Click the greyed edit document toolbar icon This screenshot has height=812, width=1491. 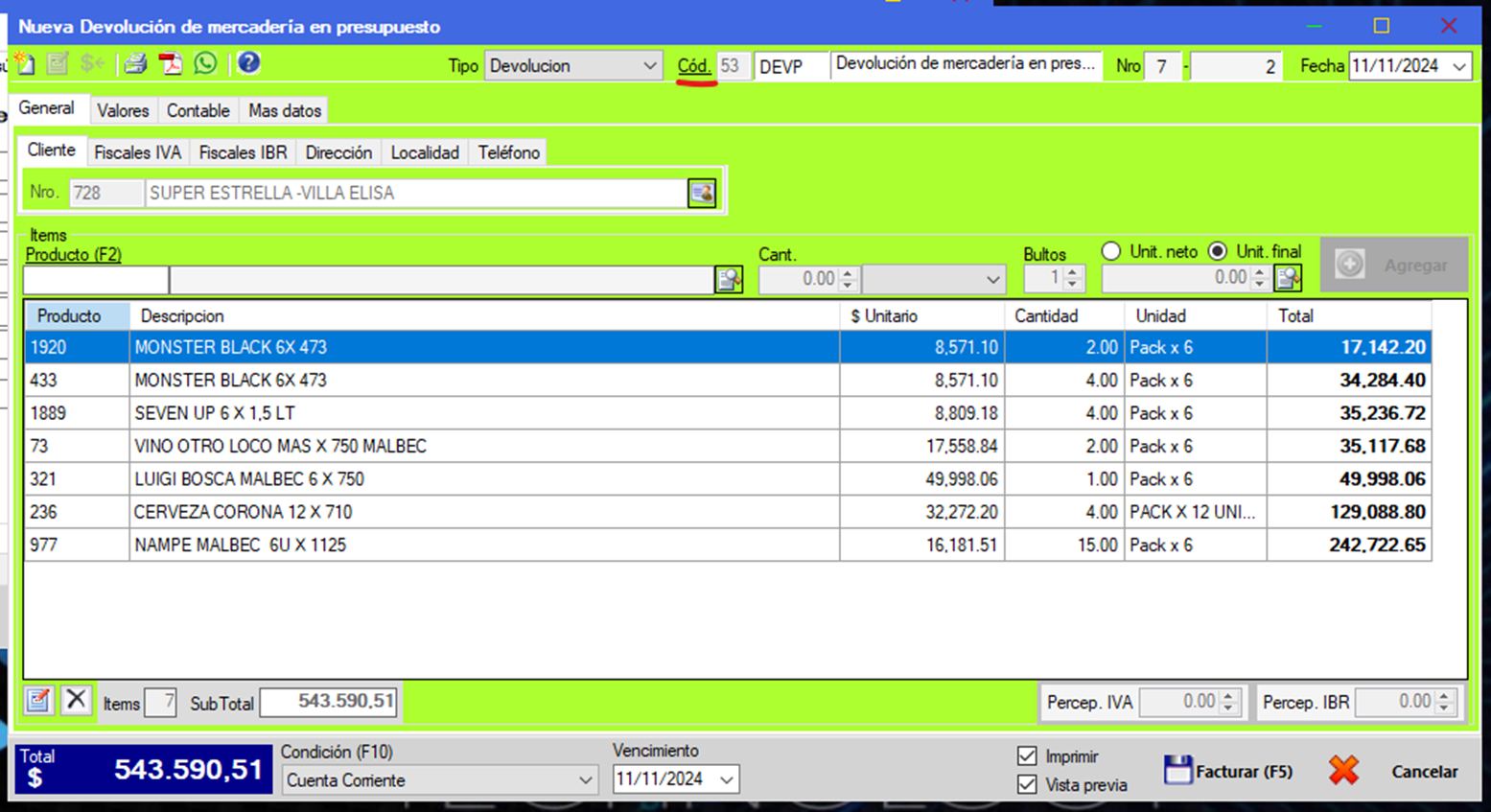click(58, 64)
